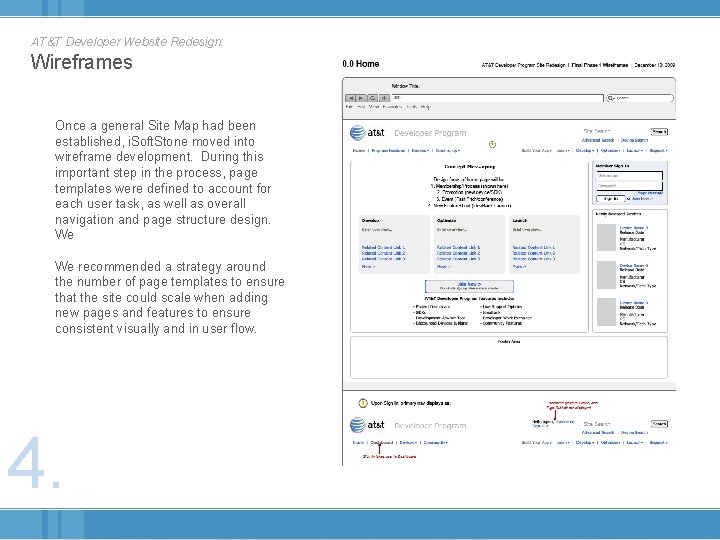Expand the Optimize dropdown in home wireframe nav
Image resolution: width=720 pixels, height=540 pixels.
click(x=611, y=151)
